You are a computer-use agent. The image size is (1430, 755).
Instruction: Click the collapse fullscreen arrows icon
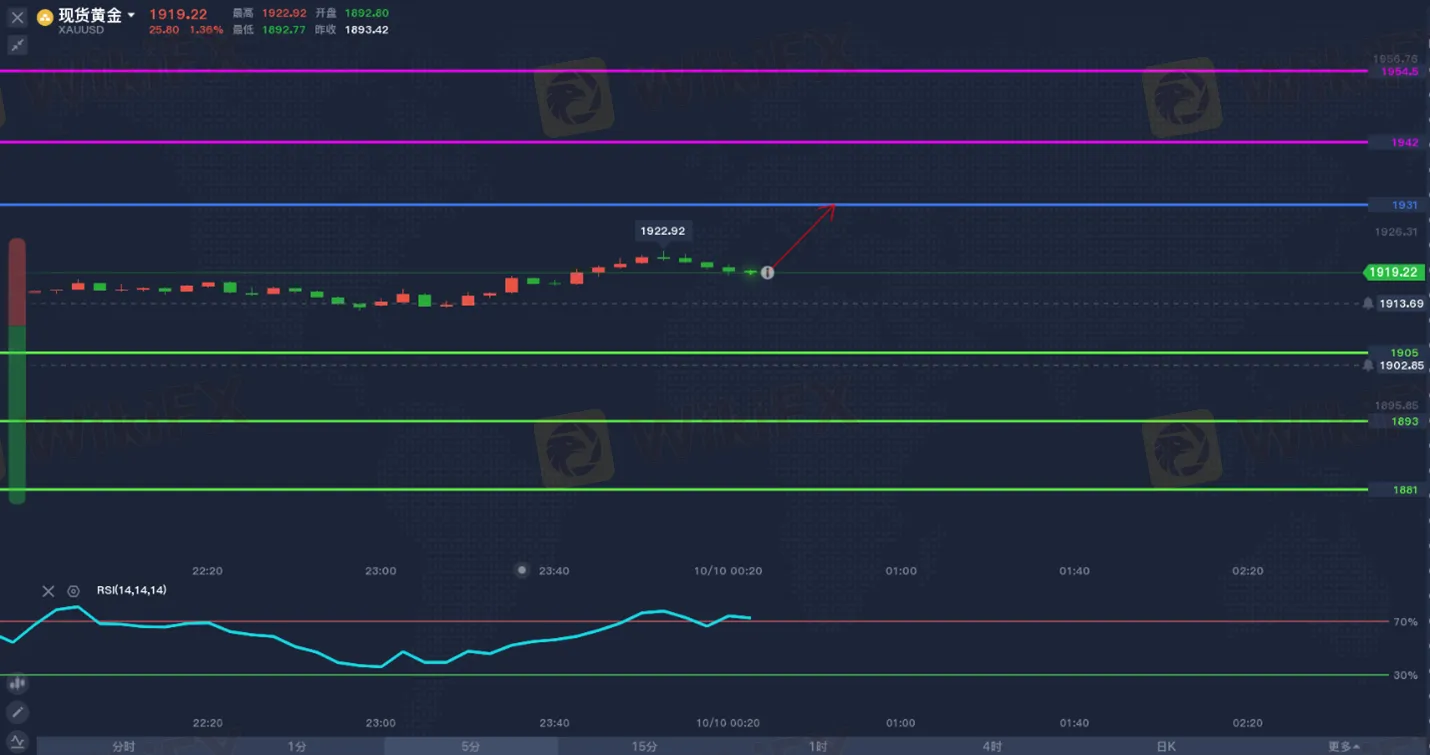tap(17, 45)
